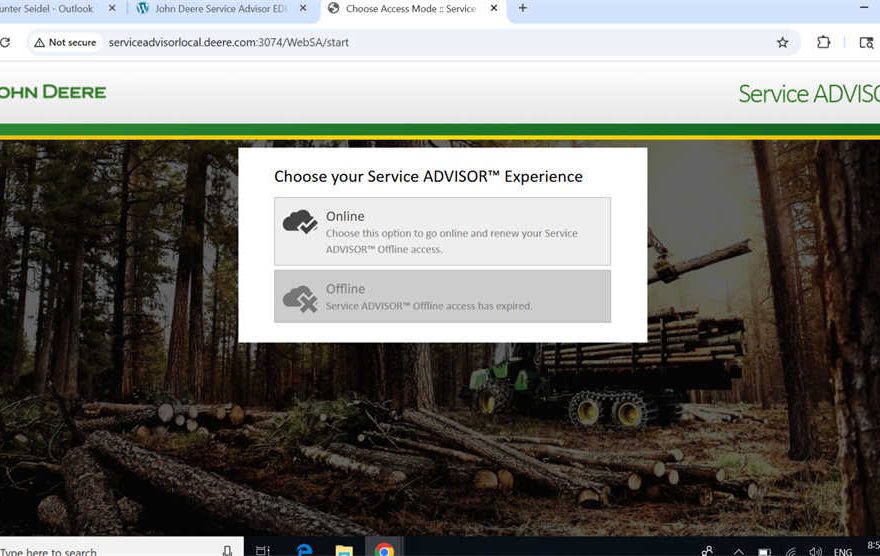Open Task View from the taskbar
This screenshot has width=880, height=556.
[x=263, y=551]
